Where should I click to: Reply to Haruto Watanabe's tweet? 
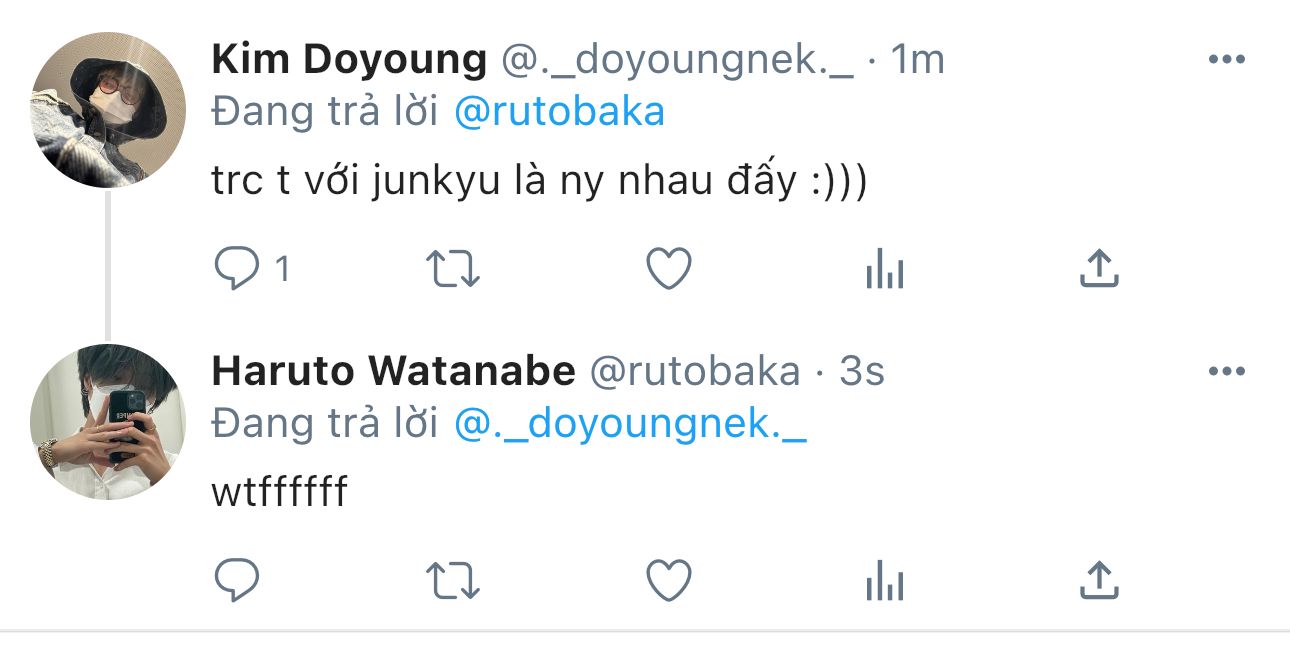(237, 579)
